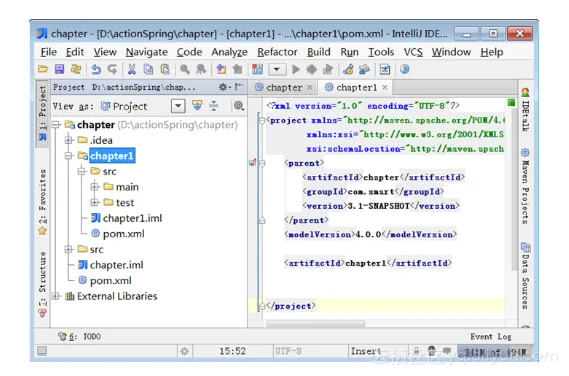Click the Replace toolbar icon
This screenshot has height=376, width=569.
pyautogui.click(x=201, y=69)
